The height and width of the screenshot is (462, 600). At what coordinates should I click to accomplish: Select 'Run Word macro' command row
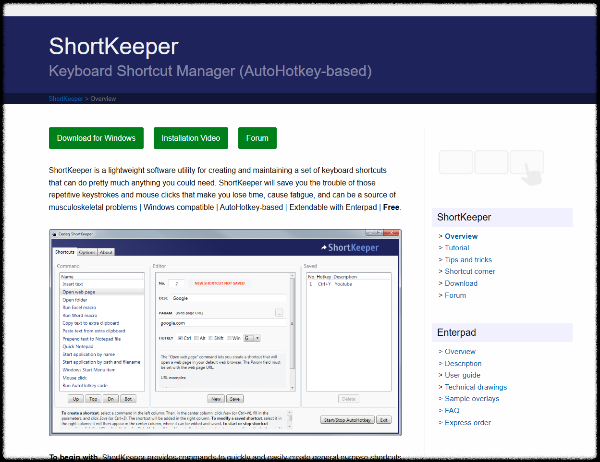pyautogui.click(x=102, y=315)
